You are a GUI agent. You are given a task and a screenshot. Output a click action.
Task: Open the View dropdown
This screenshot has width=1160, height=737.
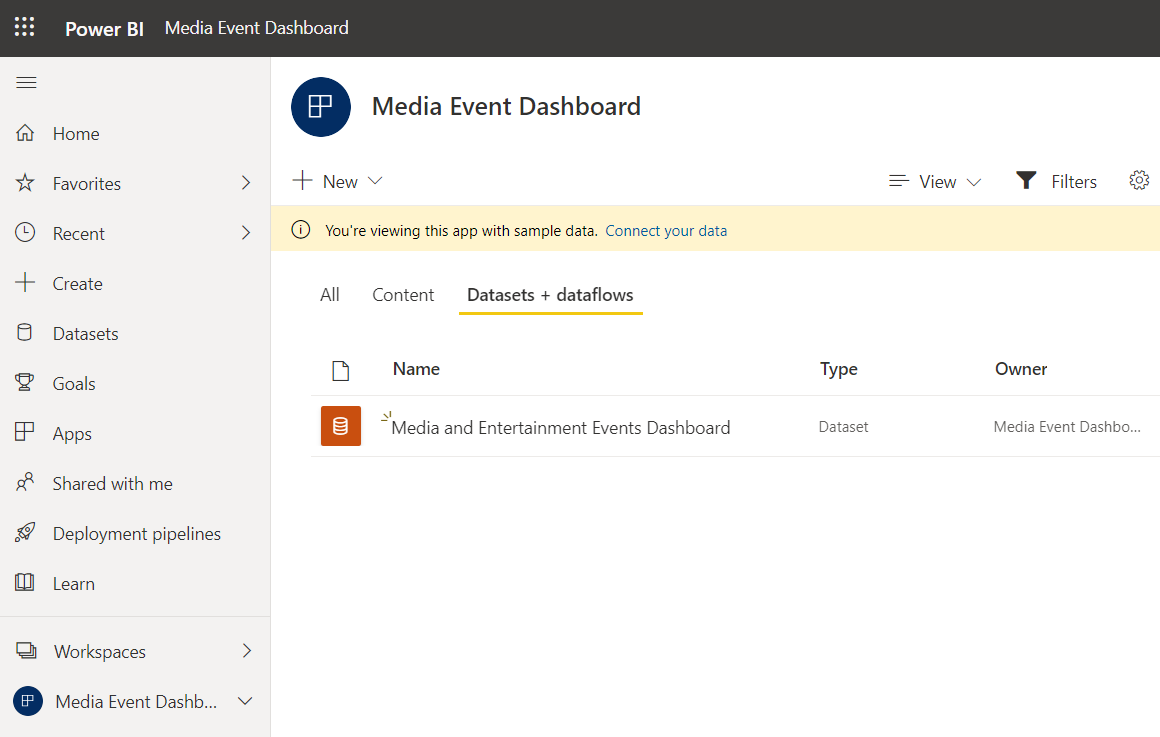click(x=936, y=181)
